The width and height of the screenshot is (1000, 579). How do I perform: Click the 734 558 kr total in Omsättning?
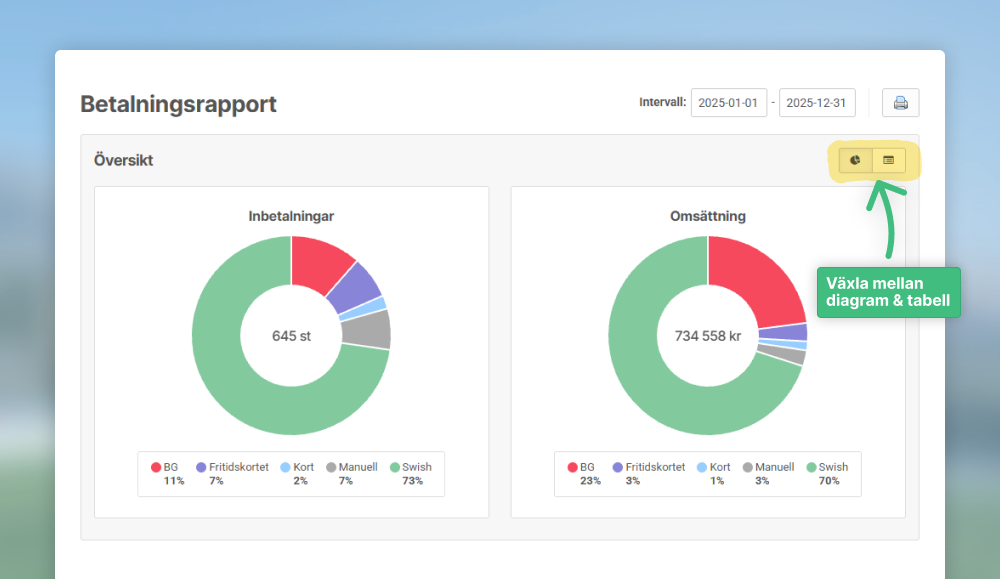(x=707, y=336)
